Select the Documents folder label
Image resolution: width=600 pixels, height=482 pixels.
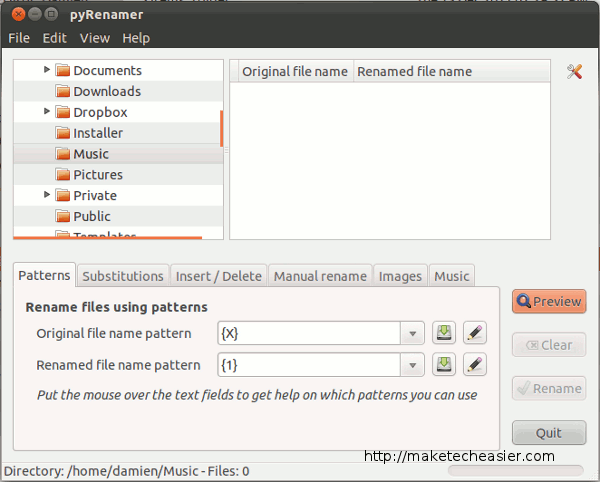coord(108,70)
